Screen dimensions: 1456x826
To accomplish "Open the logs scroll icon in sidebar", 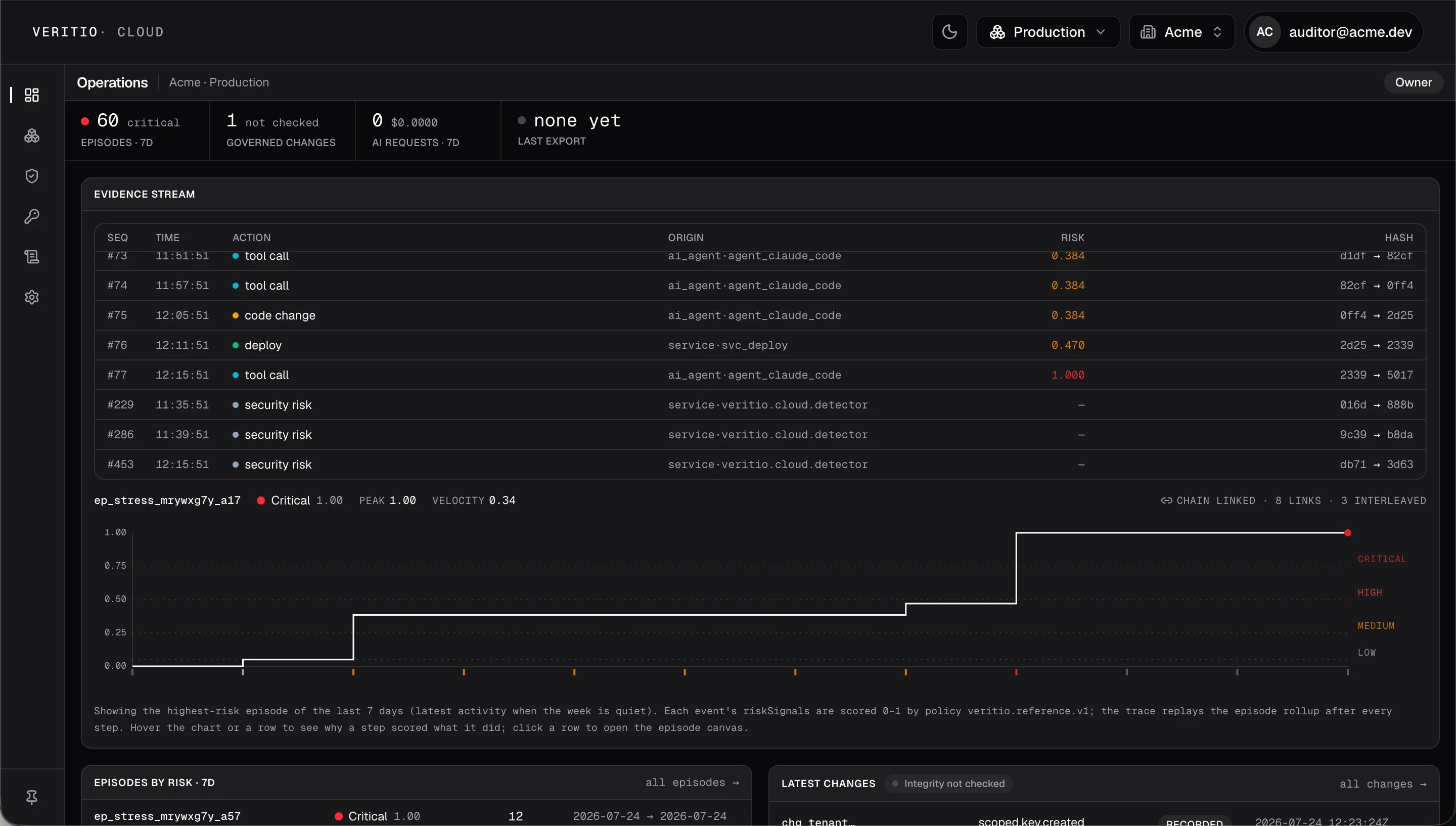I will coord(32,256).
